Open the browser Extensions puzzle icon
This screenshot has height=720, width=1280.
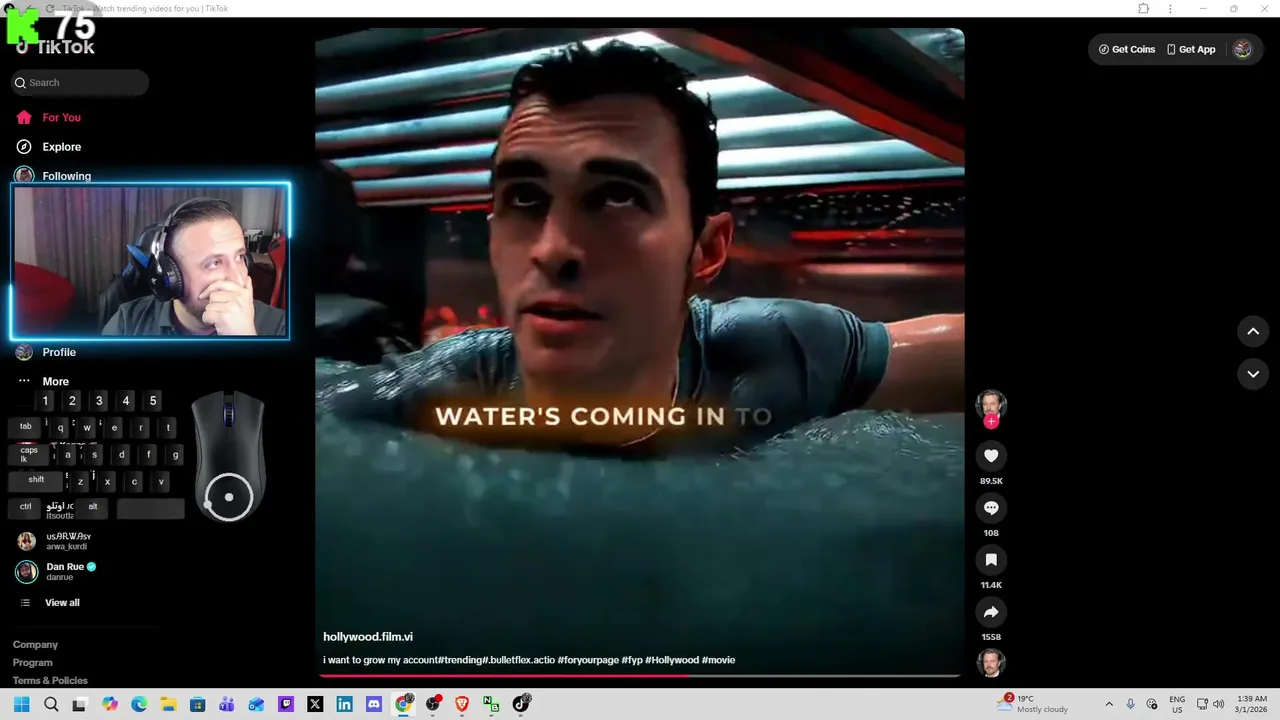1144,9
